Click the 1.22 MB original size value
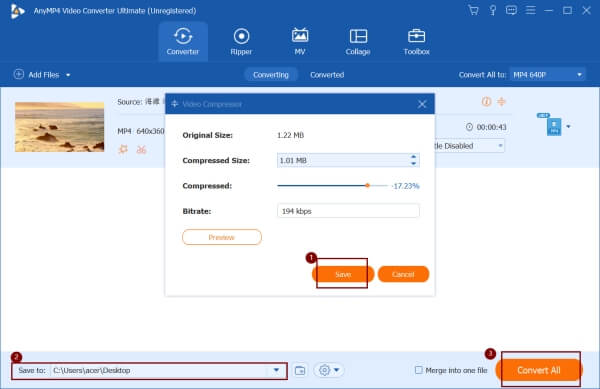The image size is (600, 389). pyautogui.click(x=290, y=135)
